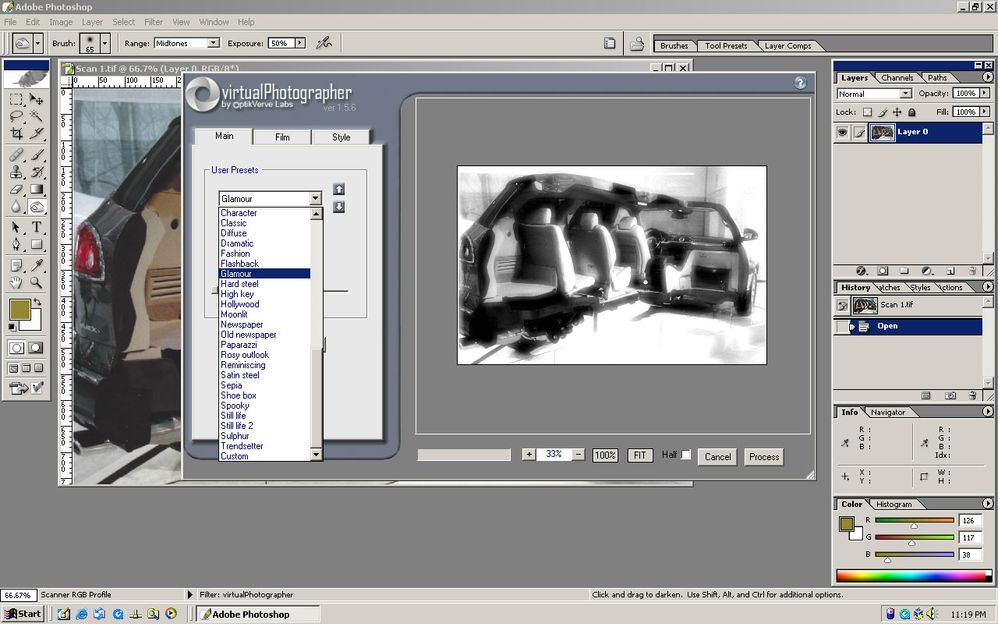This screenshot has height=624, width=998.
Task: Switch to Quick Mask mode
Action: [36, 348]
